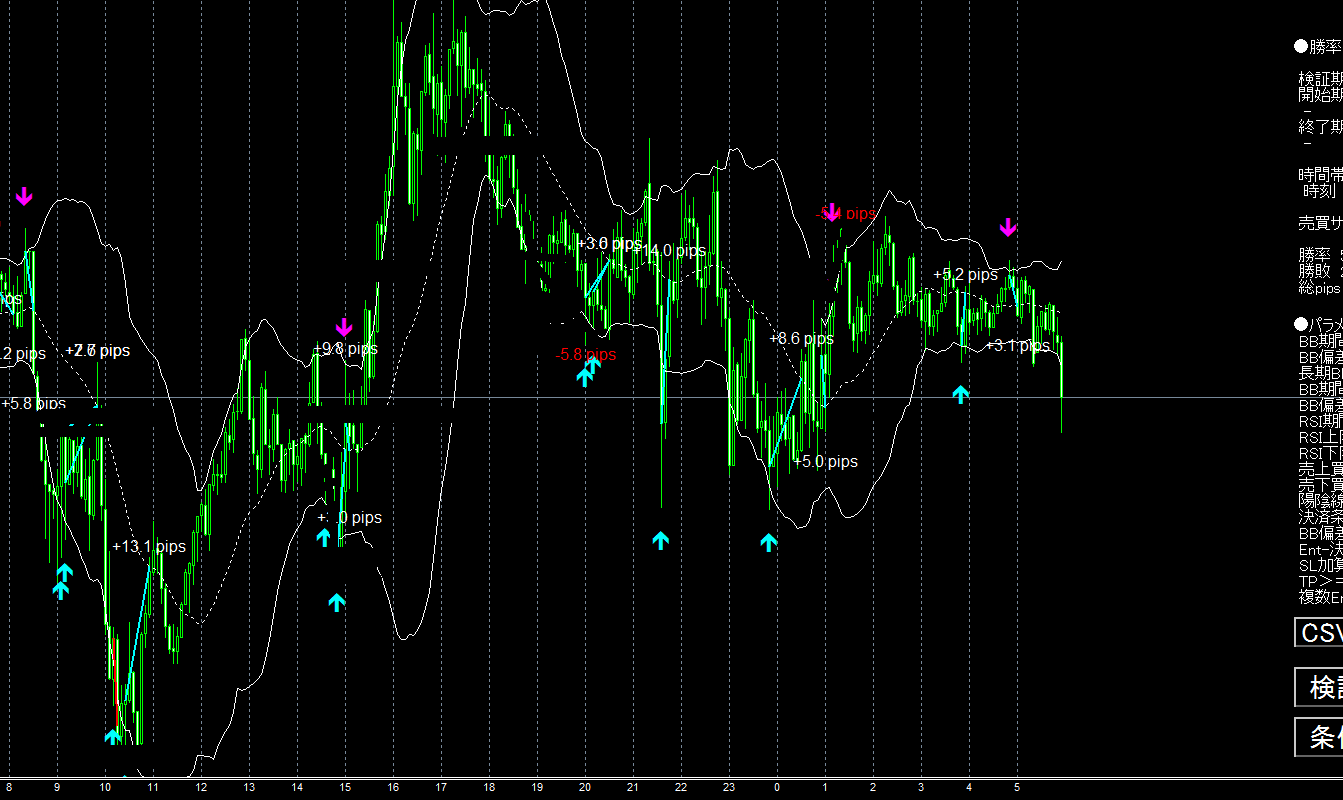The width and height of the screenshot is (1343, 800).
Task: Click the magenta sell arrow near hour 5
Action: coord(1008,227)
